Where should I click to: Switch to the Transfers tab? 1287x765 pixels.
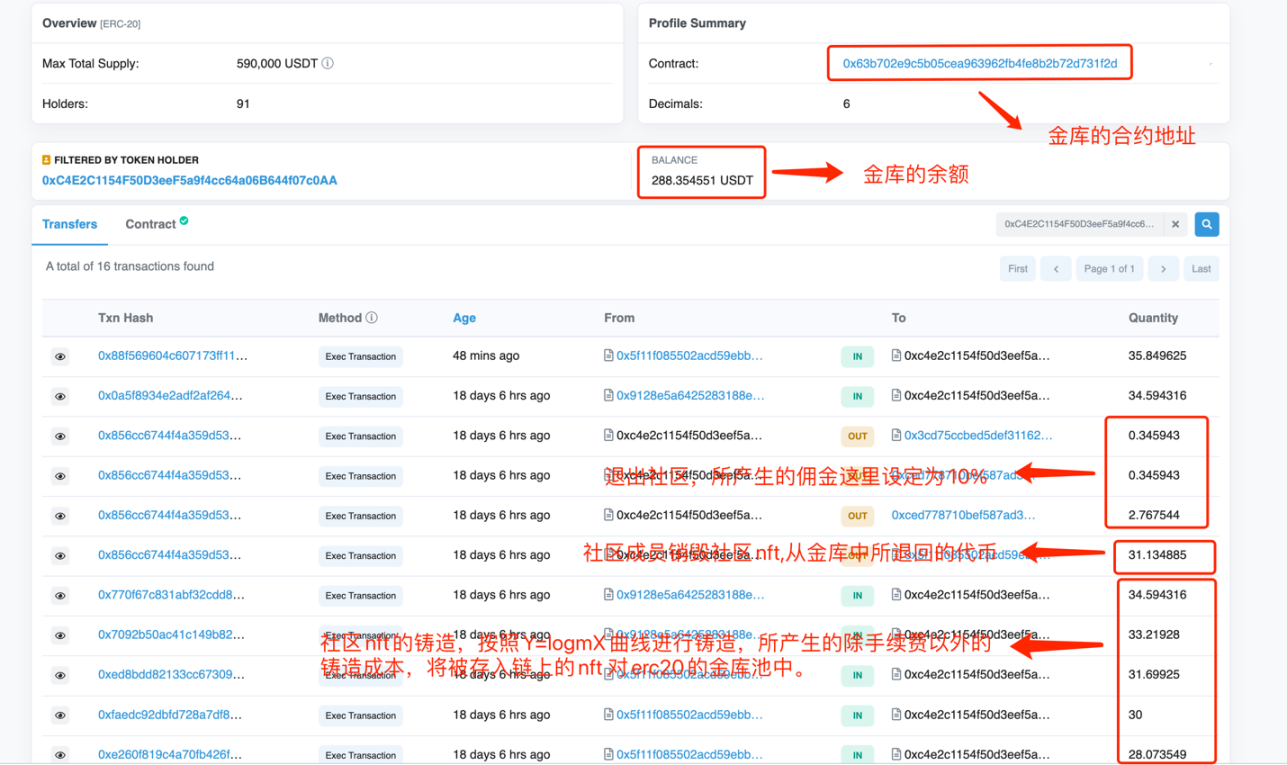tap(69, 224)
